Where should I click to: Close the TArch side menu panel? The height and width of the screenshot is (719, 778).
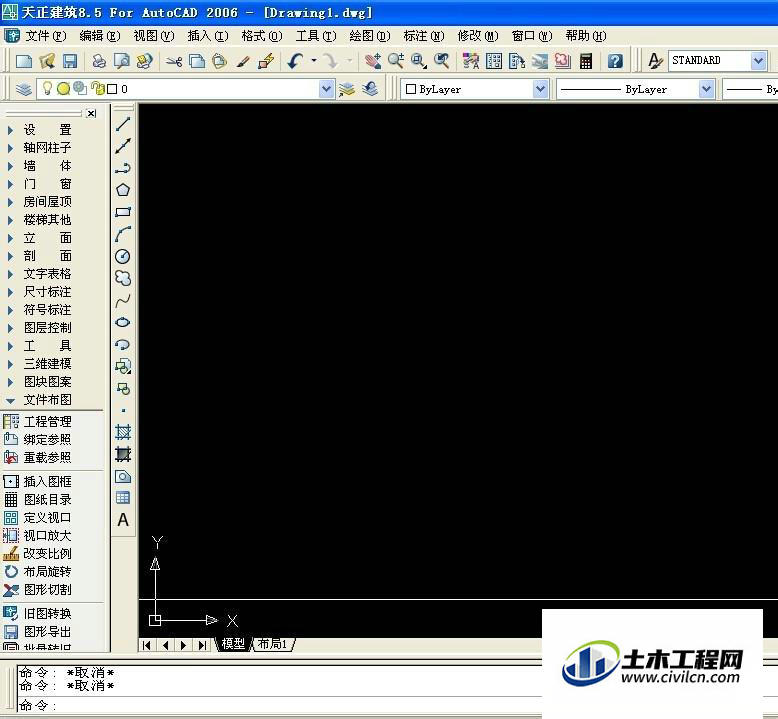click(x=91, y=114)
